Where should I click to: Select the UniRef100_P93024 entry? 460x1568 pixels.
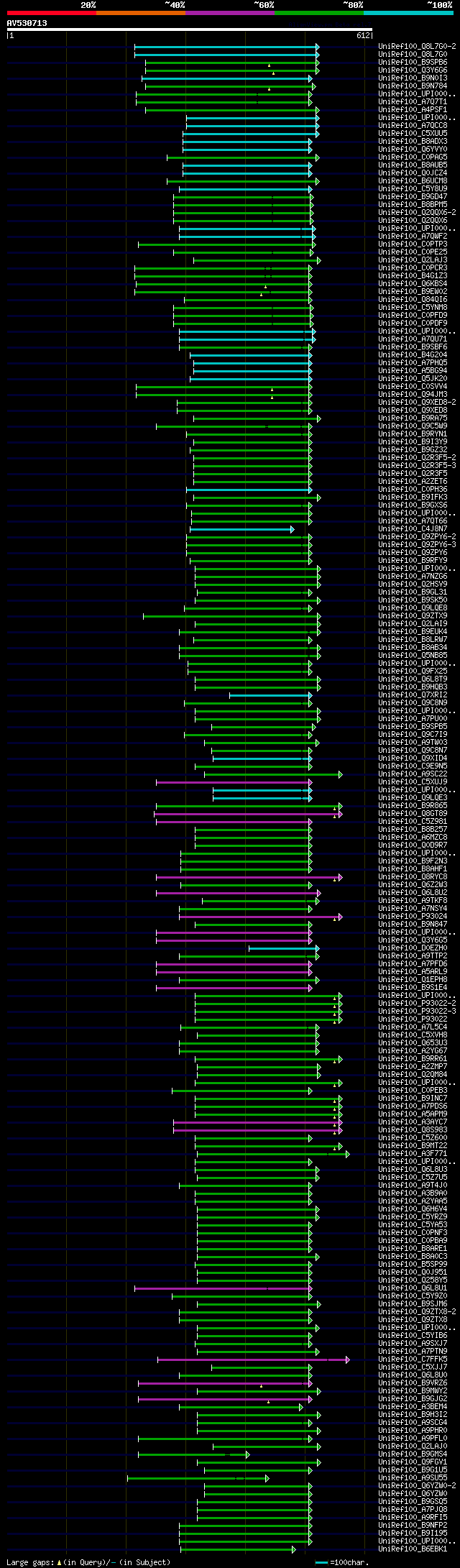coord(413,916)
